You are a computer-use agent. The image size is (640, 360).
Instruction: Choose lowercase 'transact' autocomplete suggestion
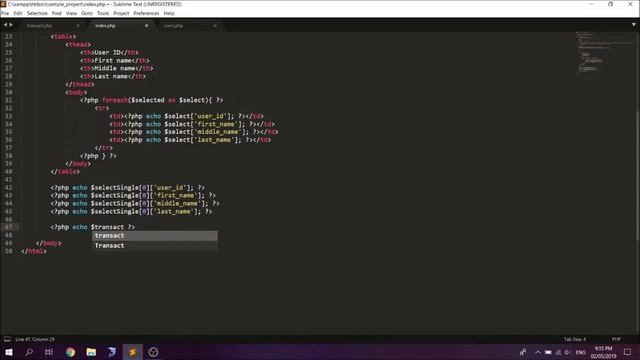click(155, 236)
